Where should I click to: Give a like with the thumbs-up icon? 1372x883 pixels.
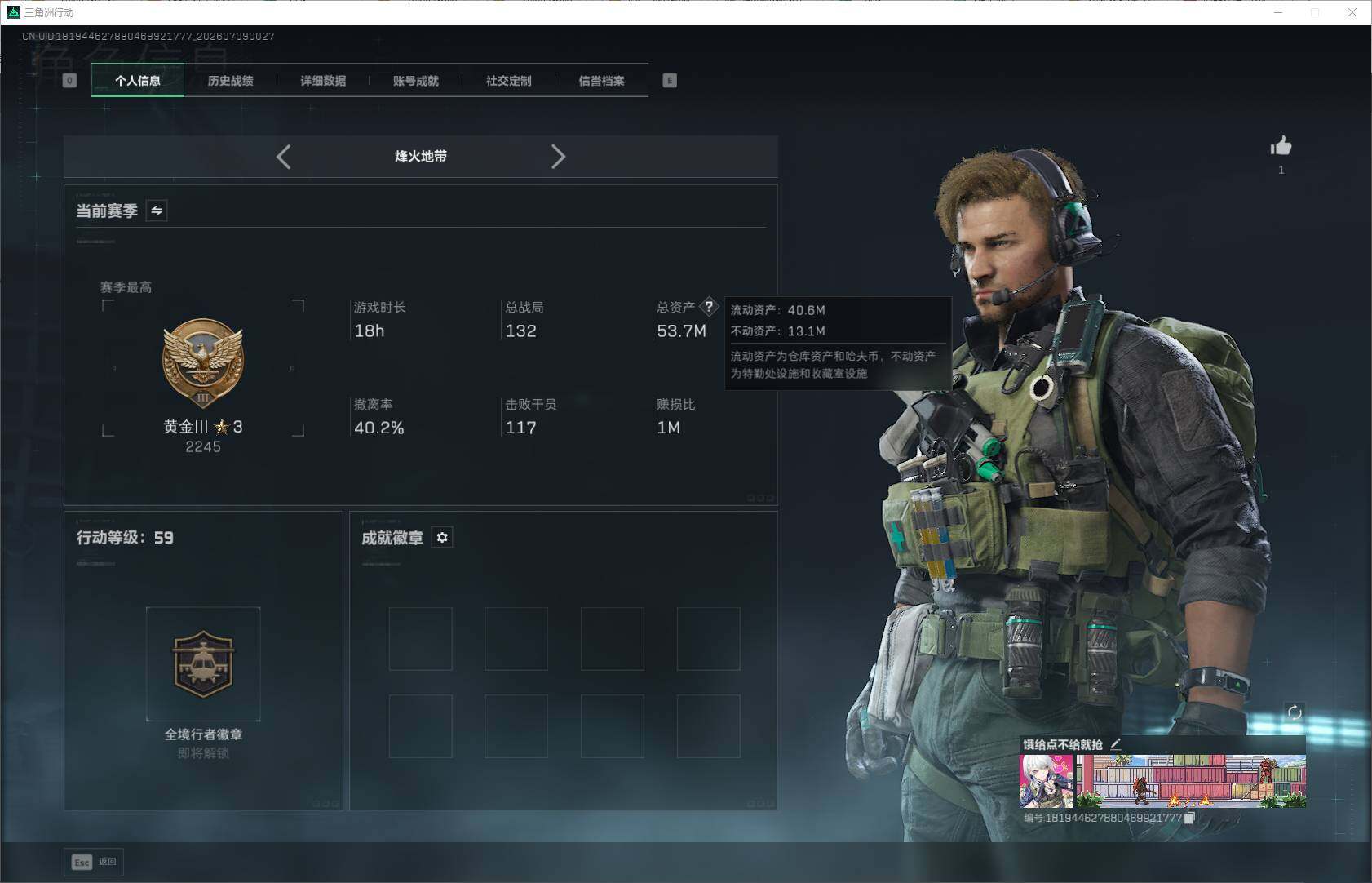coord(1281,146)
